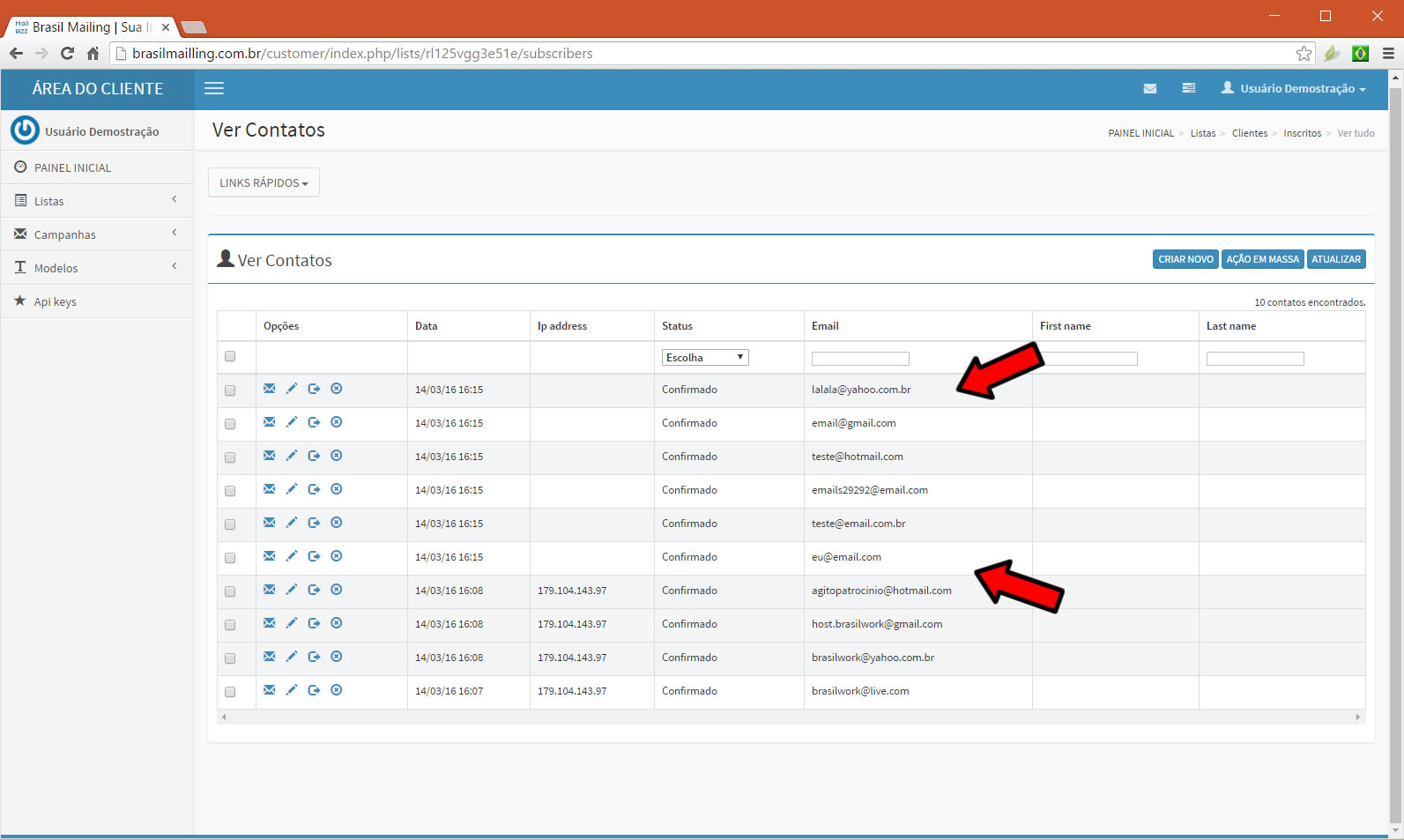Toggle the sidebar hamburger menu icon
1404x840 pixels.
(214, 88)
